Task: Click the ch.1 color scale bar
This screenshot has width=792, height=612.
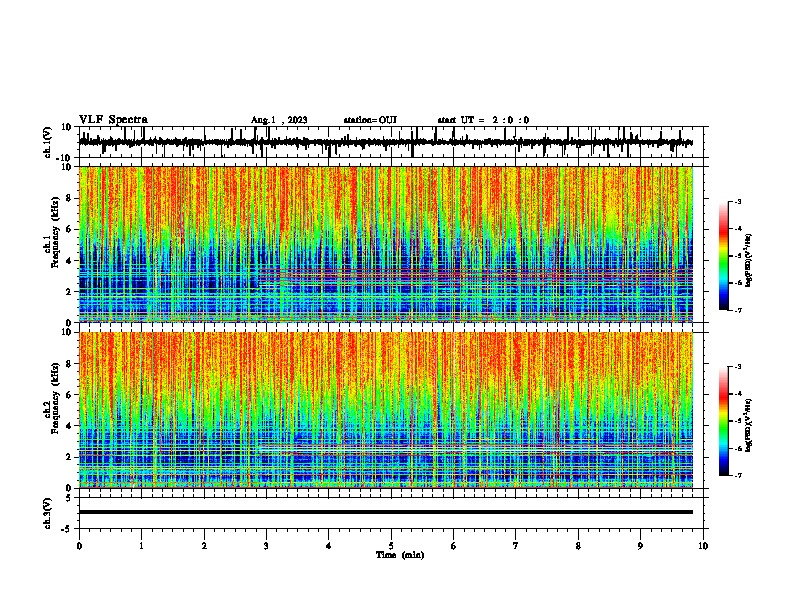Action: (x=723, y=256)
